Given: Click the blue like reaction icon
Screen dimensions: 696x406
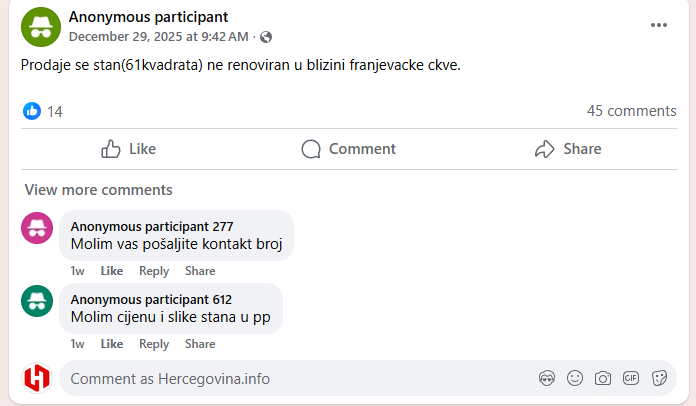Looking at the screenshot, I should [x=32, y=111].
